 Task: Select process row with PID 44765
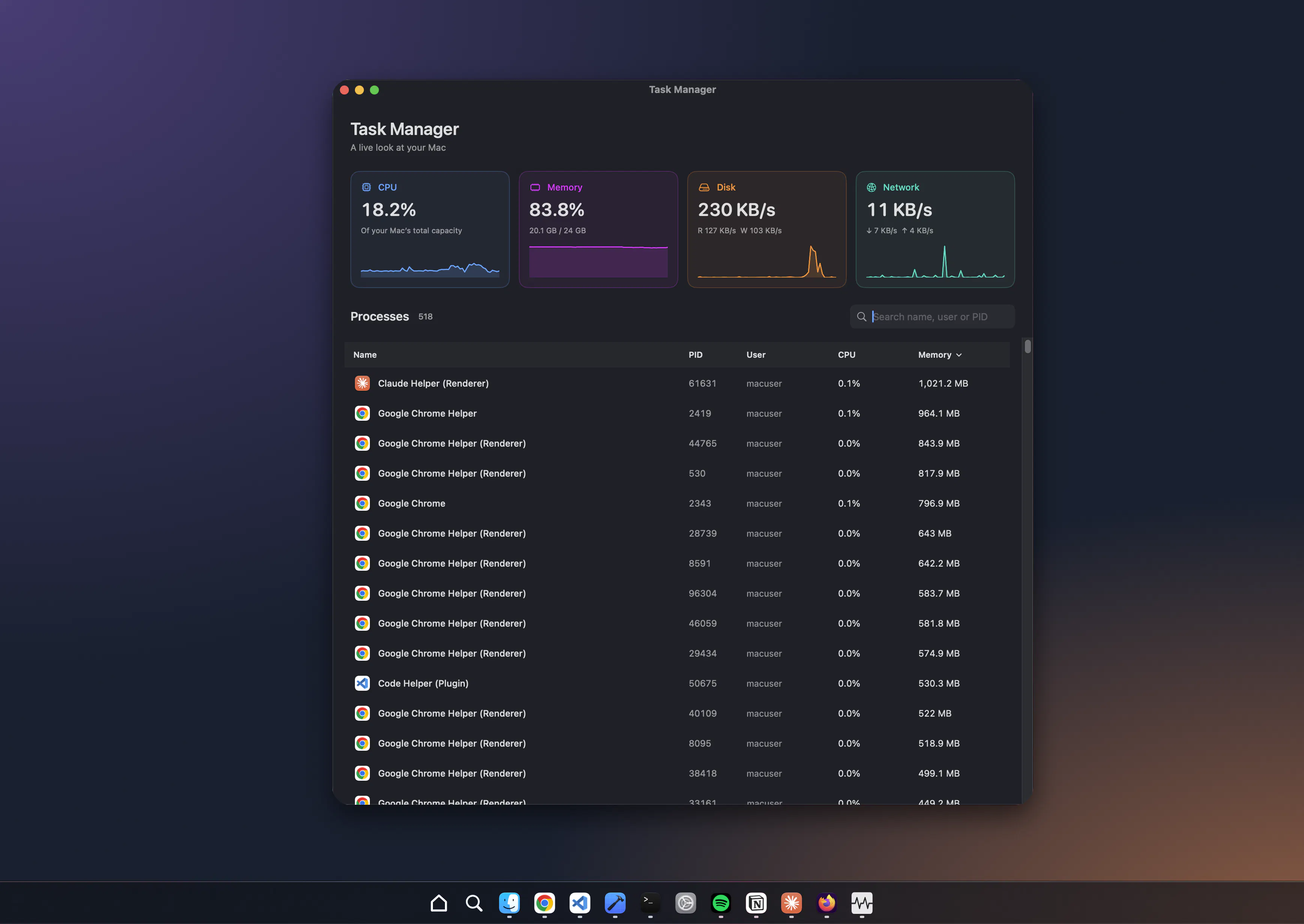(x=678, y=444)
